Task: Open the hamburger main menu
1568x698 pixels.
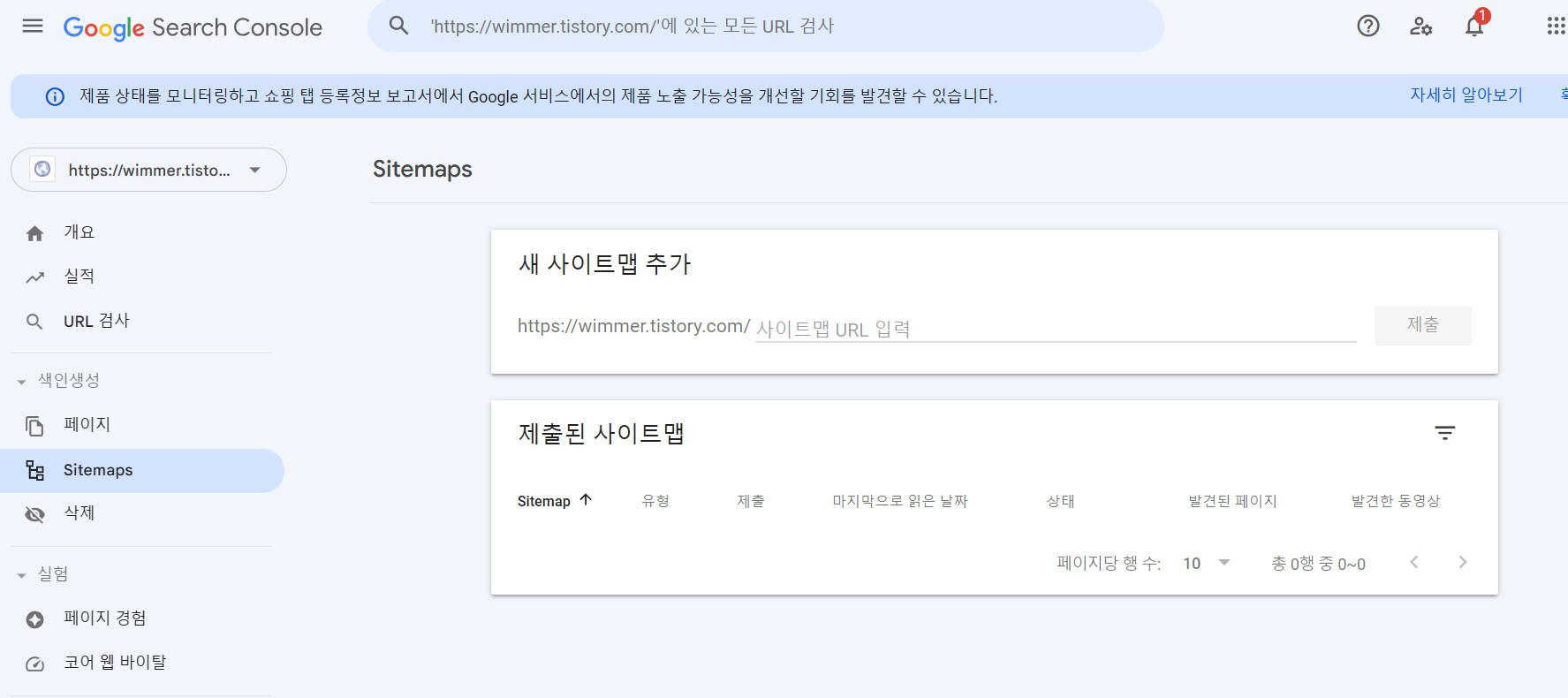Action: [33, 26]
